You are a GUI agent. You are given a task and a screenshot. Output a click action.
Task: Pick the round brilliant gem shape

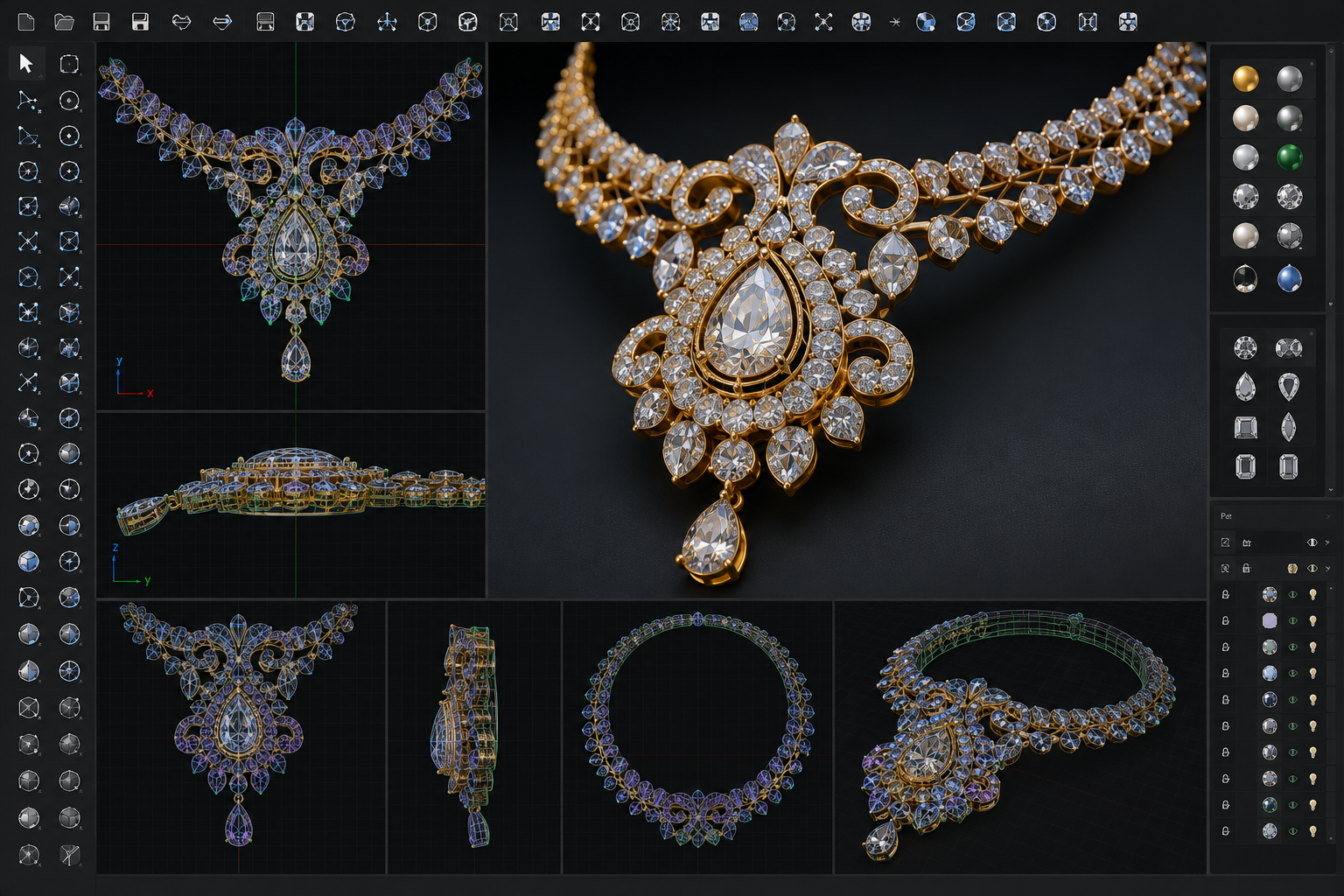(x=1245, y=347)
